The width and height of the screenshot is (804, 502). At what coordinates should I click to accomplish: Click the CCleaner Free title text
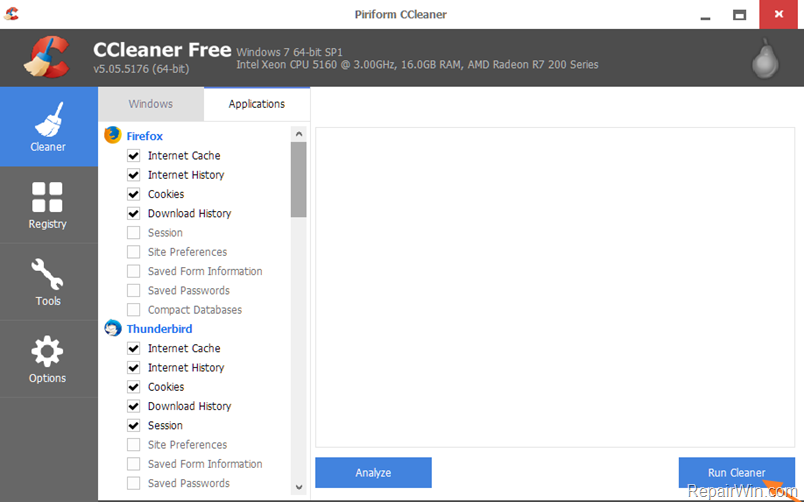pyautogui.click(x=162, y=50)
